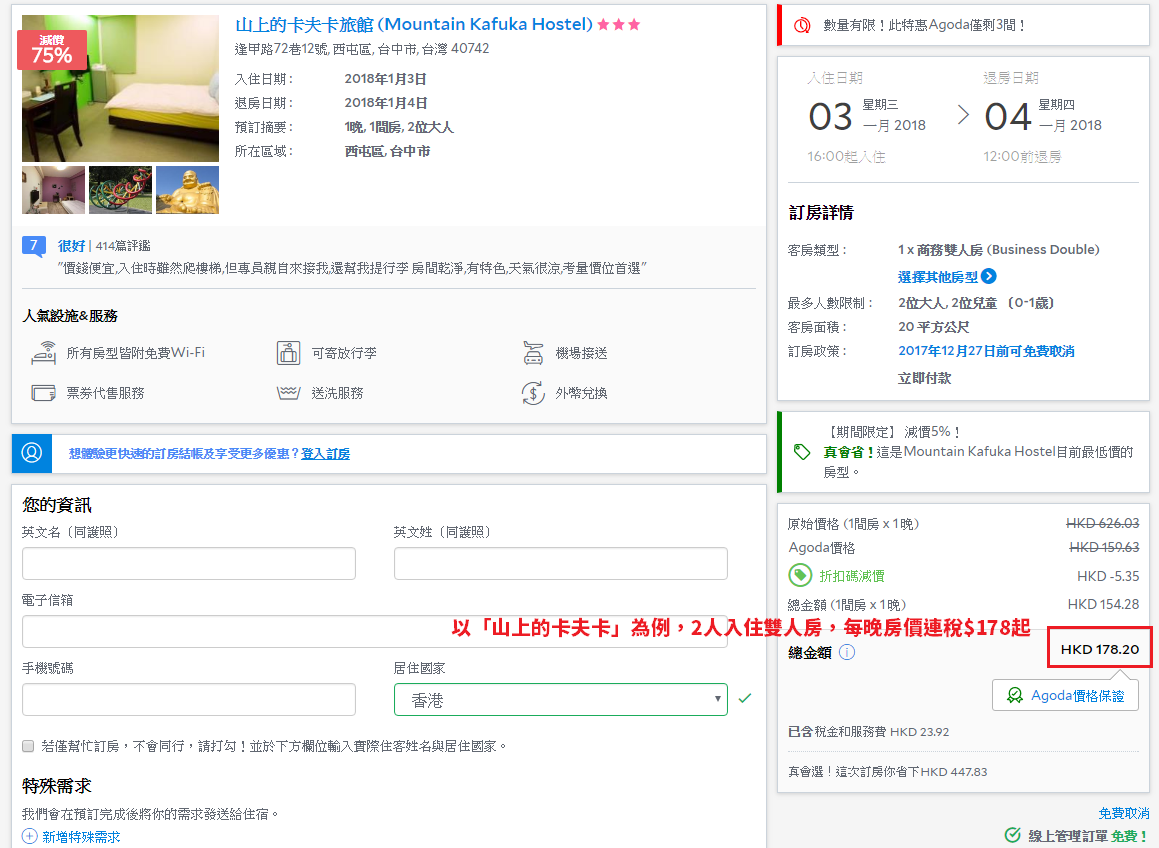The height and width of the screenshot is (848, 1159).
Task: Open the colorful sculpture thumbnail
Action: (120, 190)
